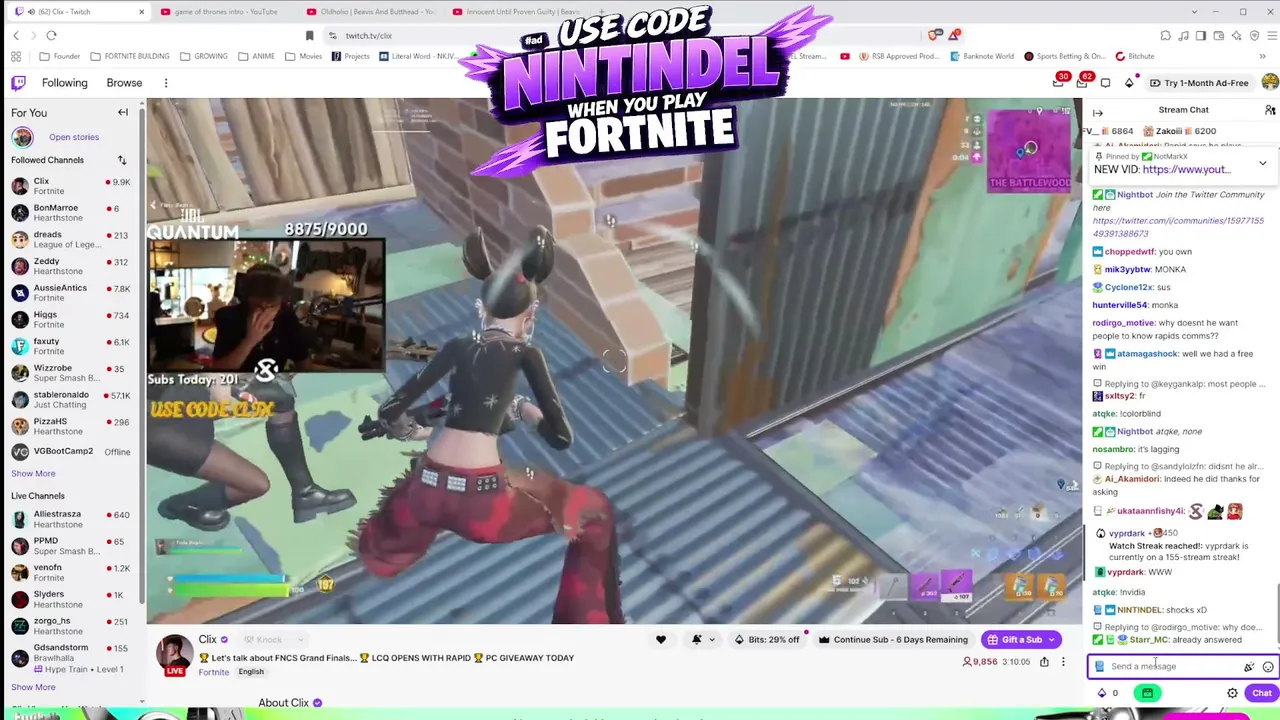Expand the Gift a Sub dropdown arrow
Image resolution: width=1280 pixels, height=720 pixels.
(x=1051, y=640)
